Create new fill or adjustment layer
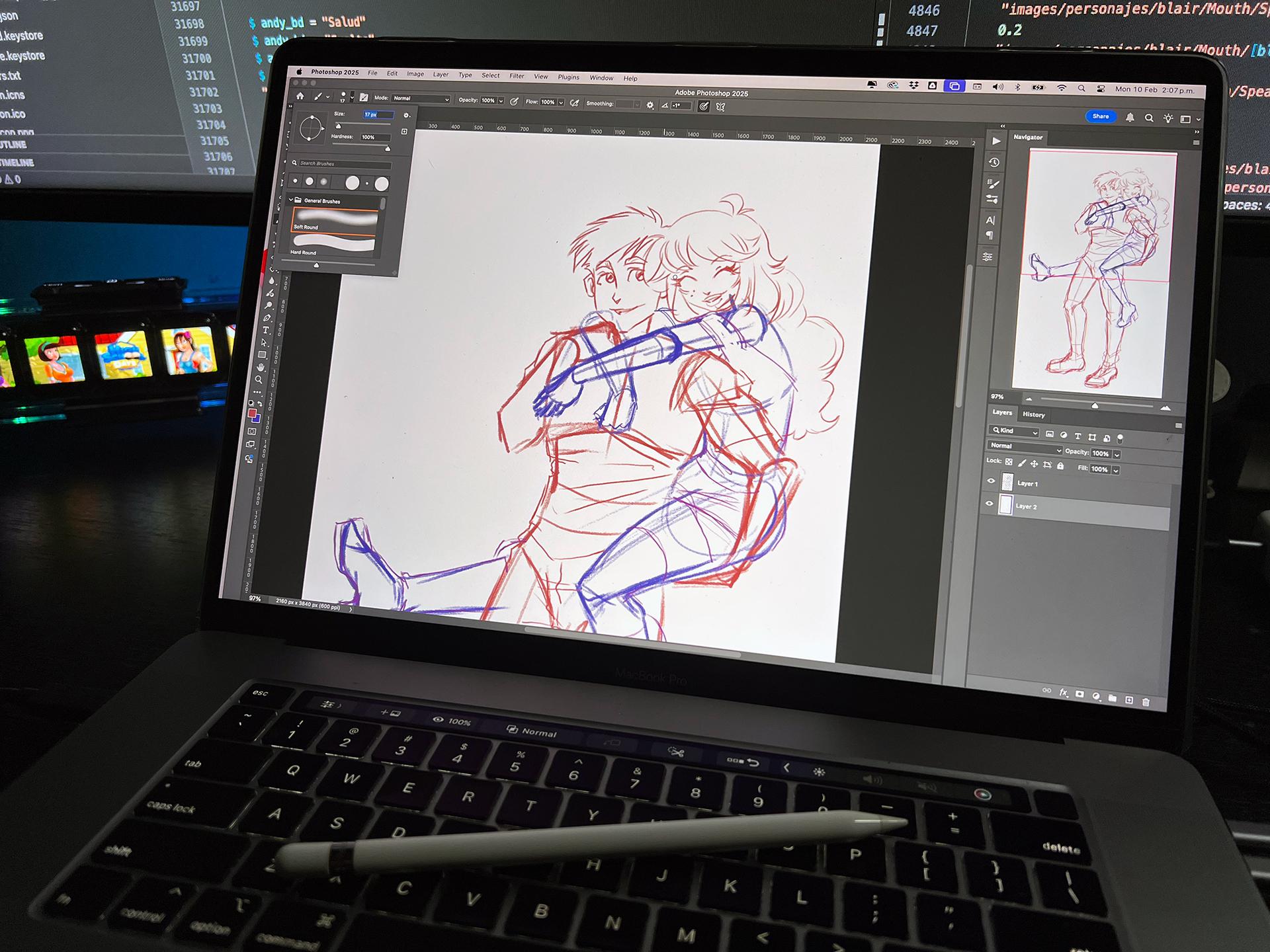Viewport: 1270px width, 952px height. (1096, 696)
